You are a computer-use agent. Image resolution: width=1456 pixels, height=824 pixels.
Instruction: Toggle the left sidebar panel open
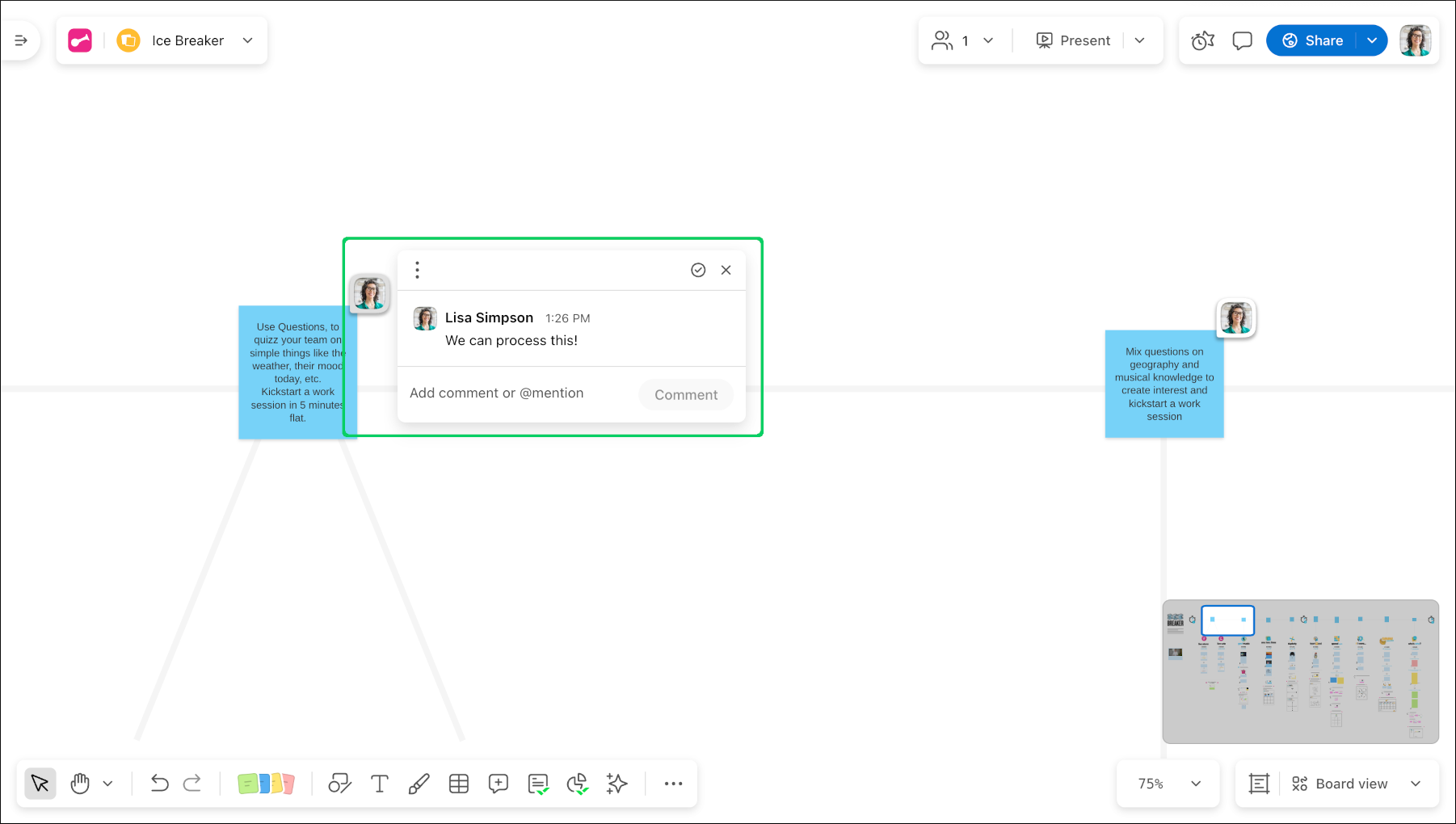pyautogui.click(x=21, y=40)
